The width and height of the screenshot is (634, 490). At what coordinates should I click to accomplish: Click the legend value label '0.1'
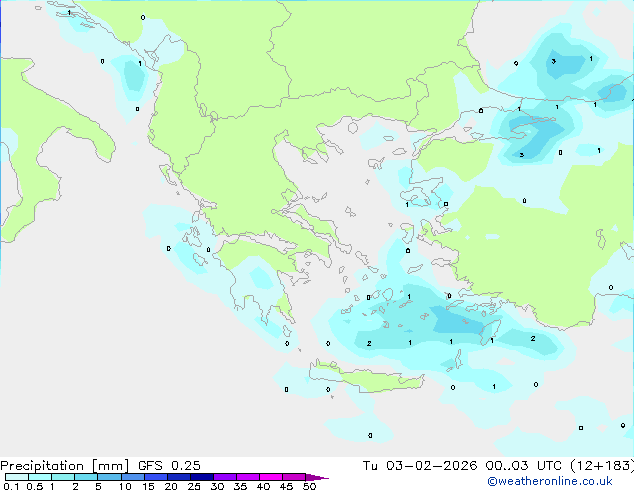(x=11, y=486)
